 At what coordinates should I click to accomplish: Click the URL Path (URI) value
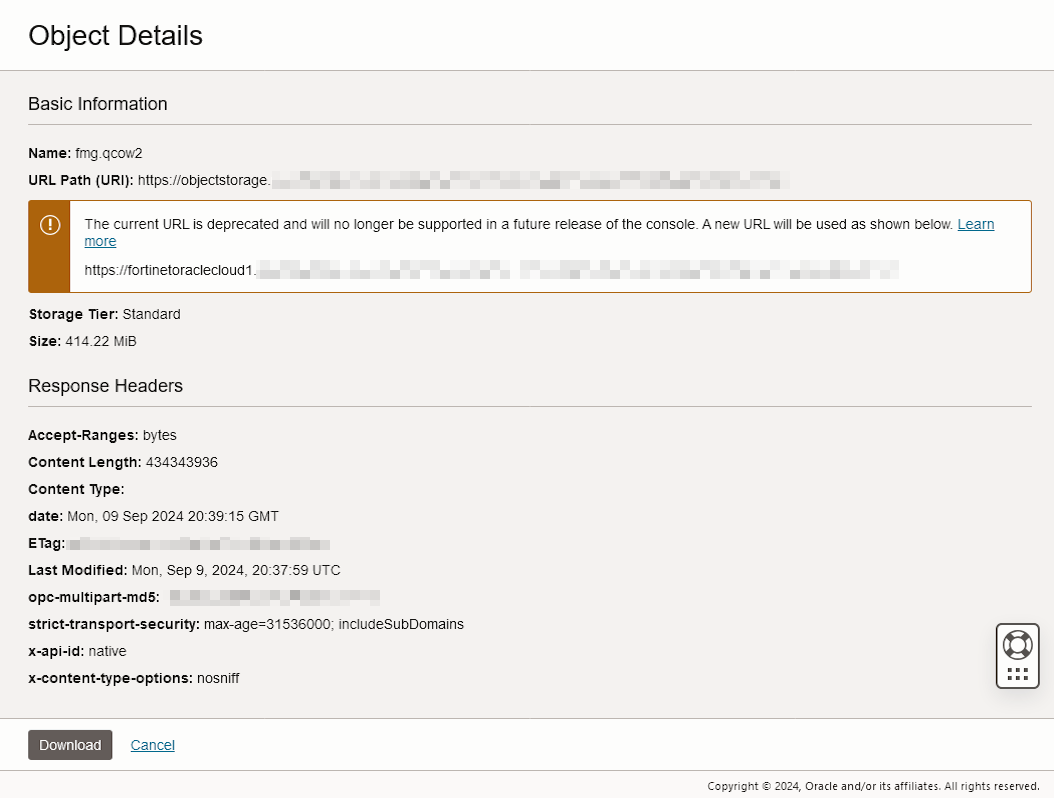pyautogui.click(x=300, y=180)
